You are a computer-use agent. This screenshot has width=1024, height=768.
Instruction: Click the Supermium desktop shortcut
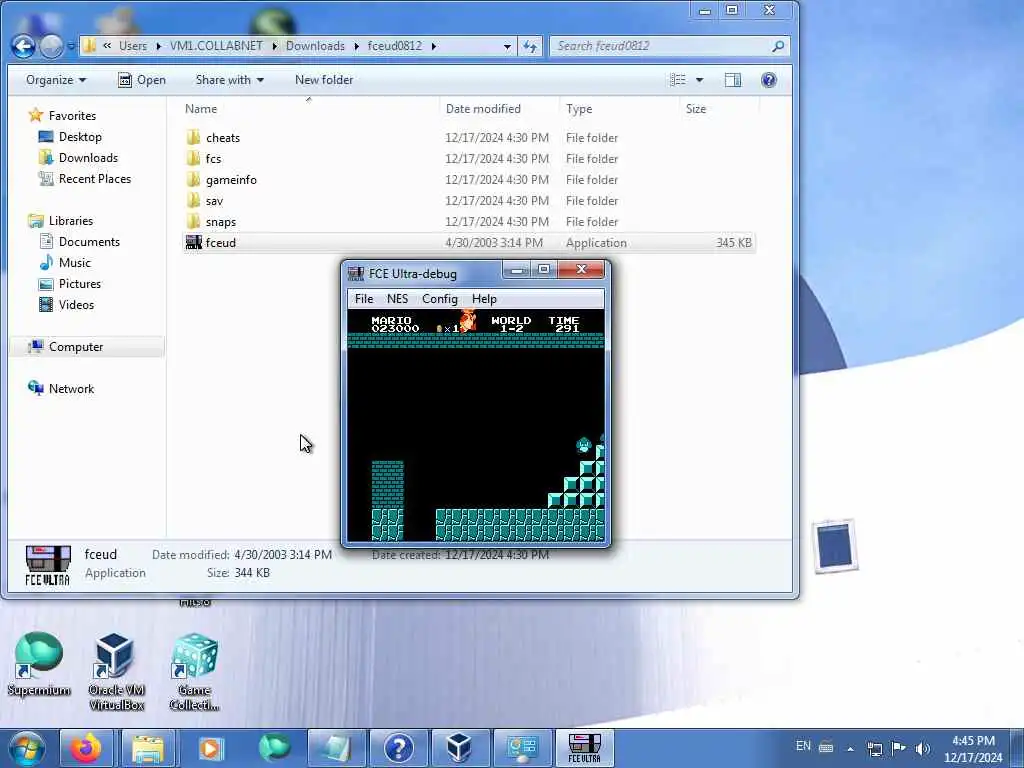point(39,664)
